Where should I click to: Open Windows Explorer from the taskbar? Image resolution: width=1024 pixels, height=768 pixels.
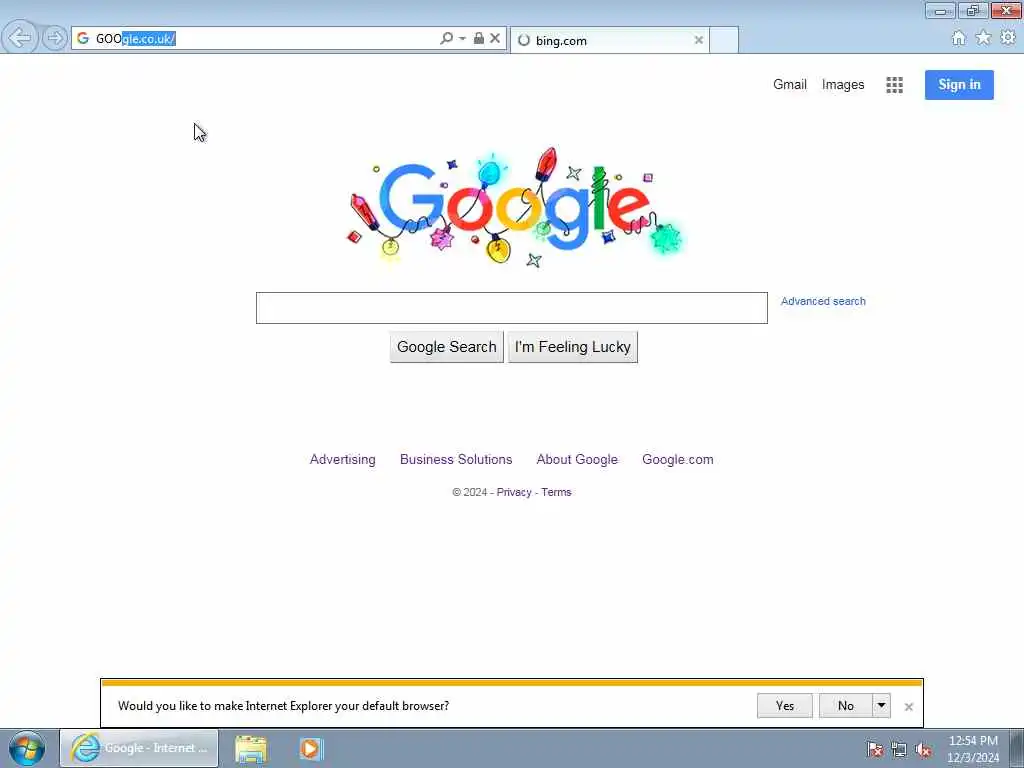tap(251, 748)
